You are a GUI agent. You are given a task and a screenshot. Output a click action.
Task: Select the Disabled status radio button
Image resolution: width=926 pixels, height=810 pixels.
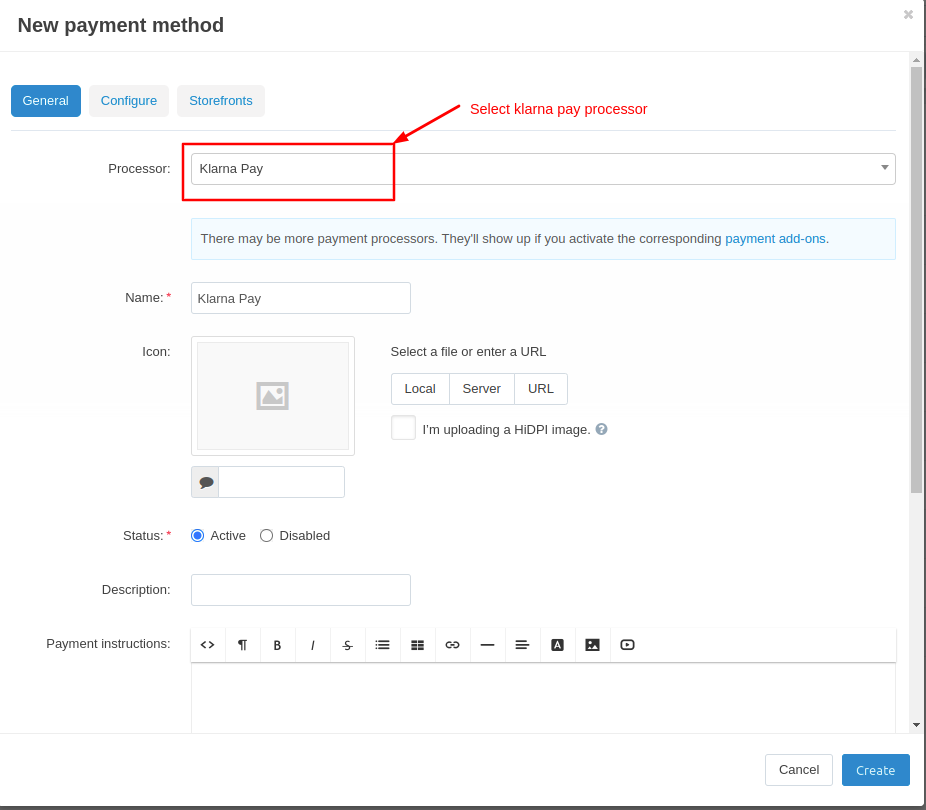point(266,535)
